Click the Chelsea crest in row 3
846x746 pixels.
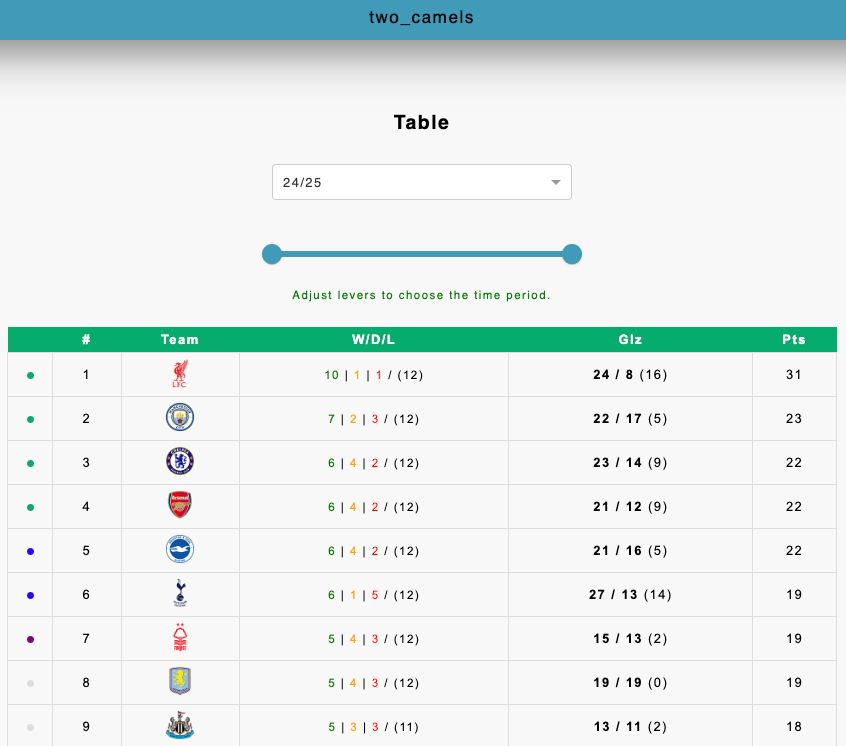180,461
